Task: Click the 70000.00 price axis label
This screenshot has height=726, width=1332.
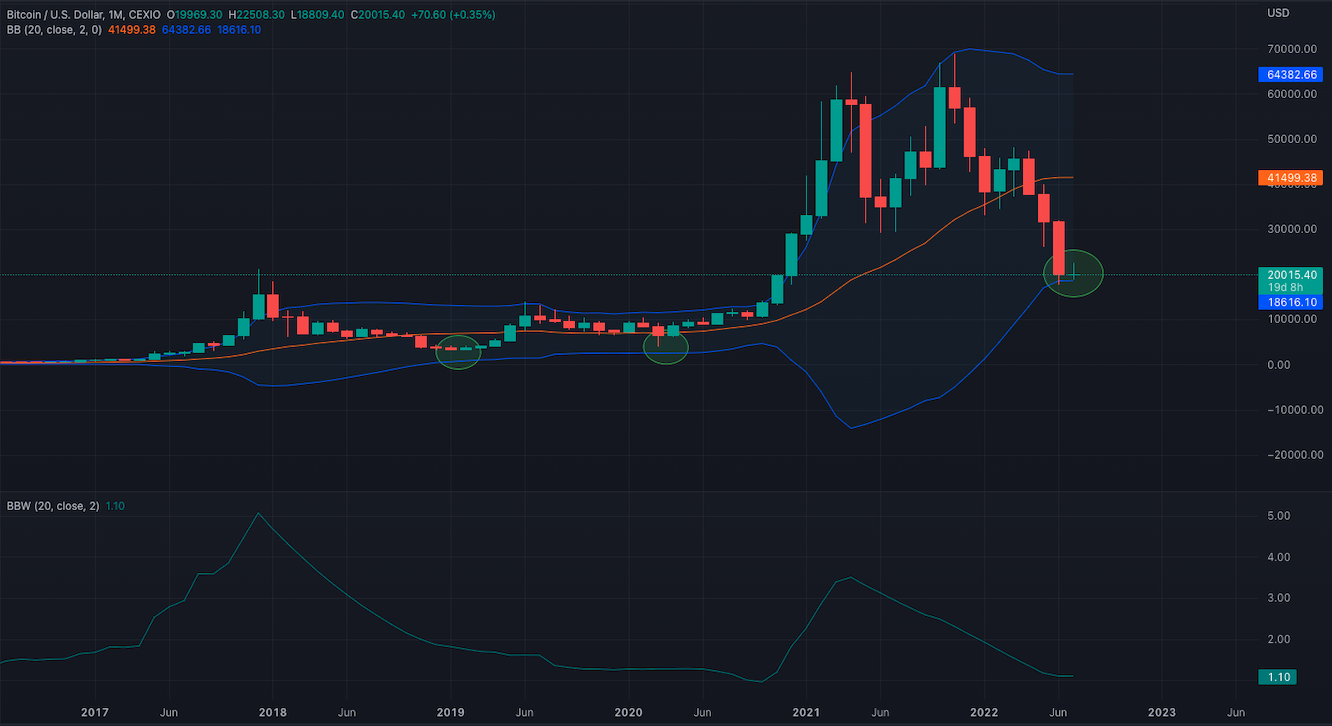Action: 1291,49
